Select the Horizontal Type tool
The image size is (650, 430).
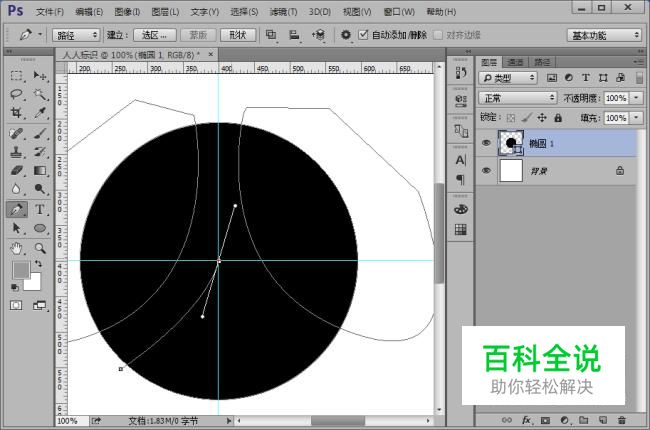point(40,209)
